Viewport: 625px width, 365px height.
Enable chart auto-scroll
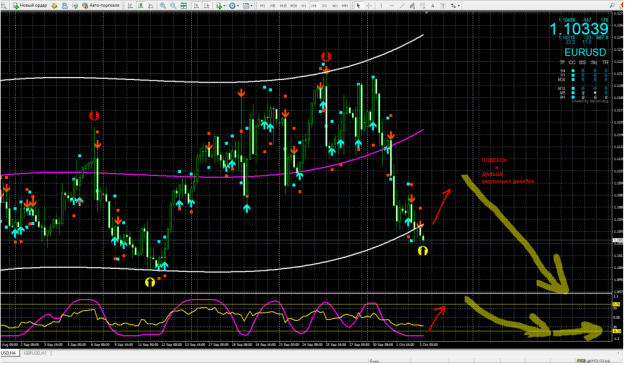[196, 6]
